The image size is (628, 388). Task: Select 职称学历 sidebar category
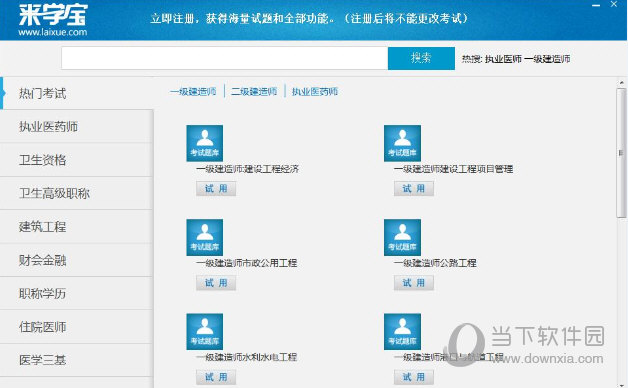pos(76,294)
